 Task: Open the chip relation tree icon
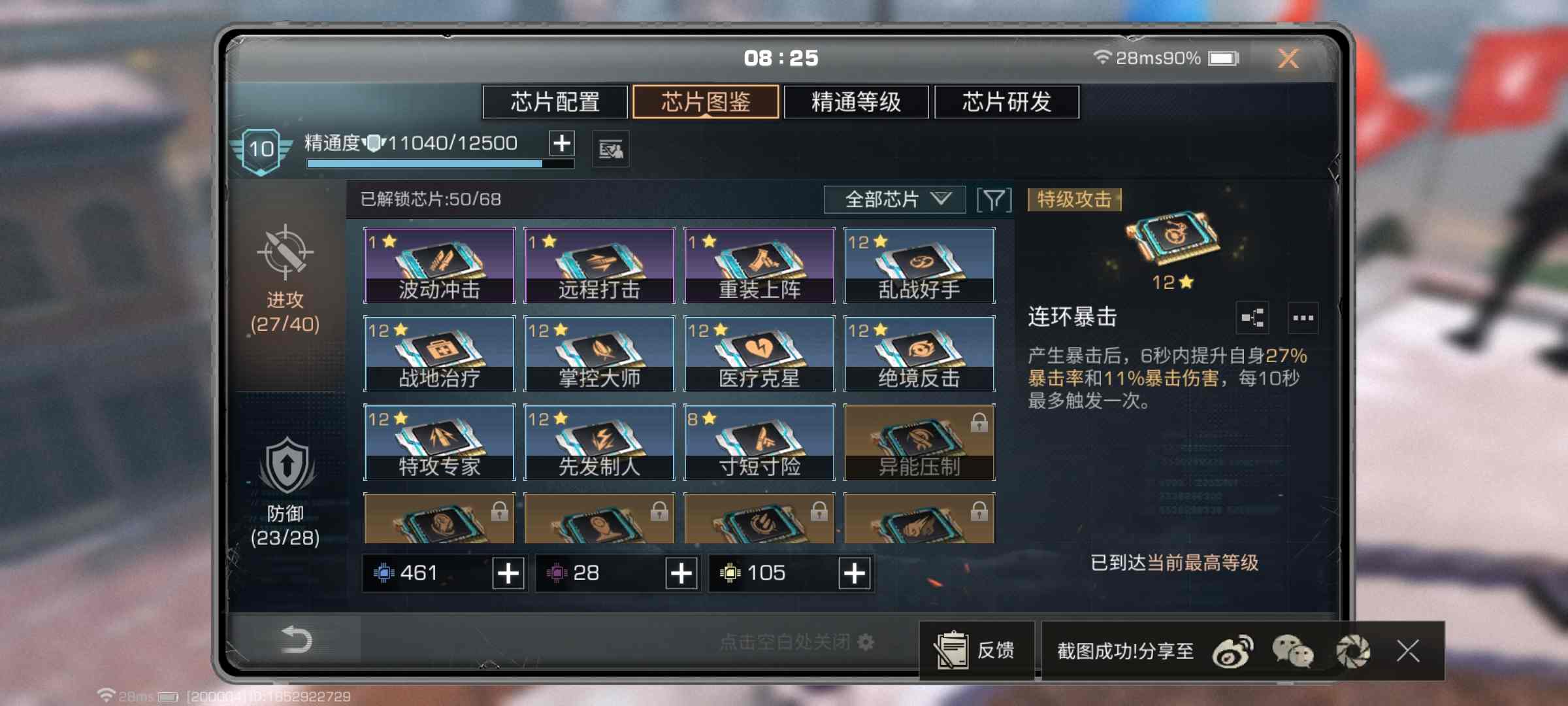coord(1253,318)
